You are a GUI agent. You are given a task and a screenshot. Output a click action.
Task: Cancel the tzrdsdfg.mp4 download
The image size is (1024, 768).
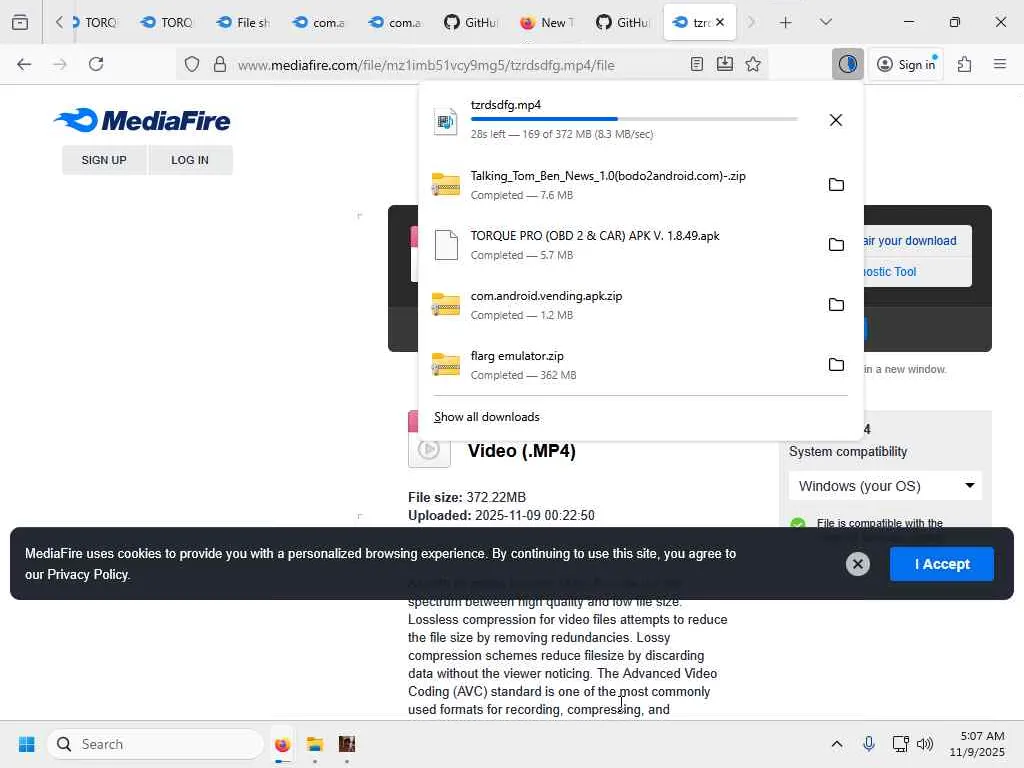pos(836,120)
